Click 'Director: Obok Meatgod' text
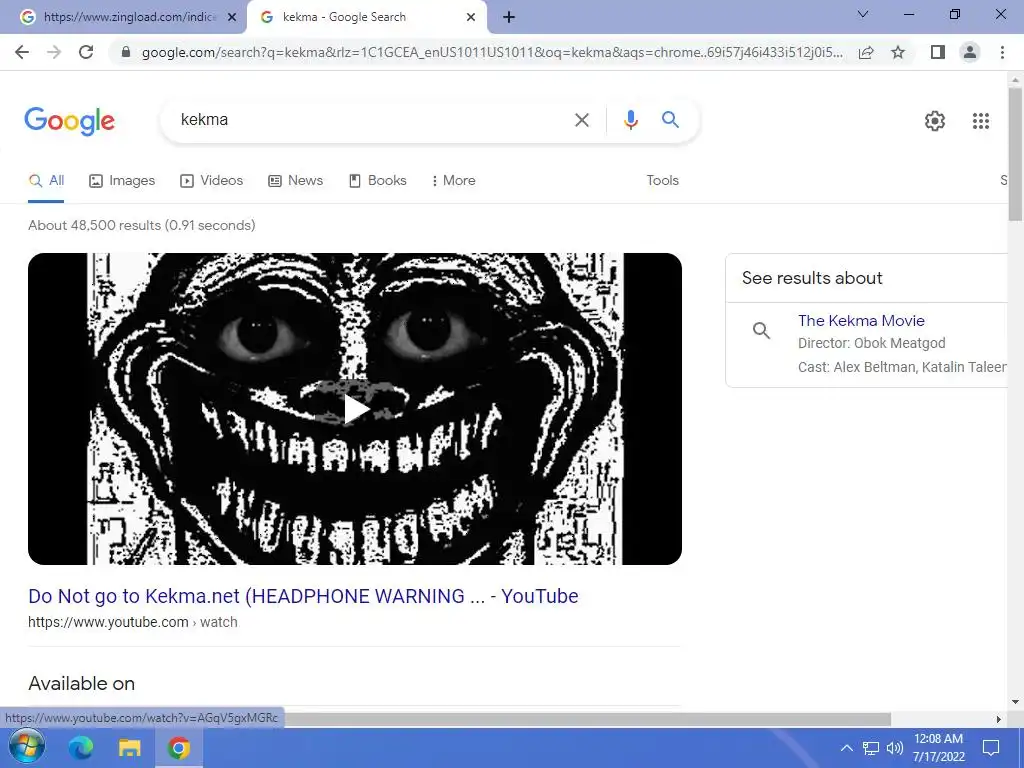 click(871, 344)
